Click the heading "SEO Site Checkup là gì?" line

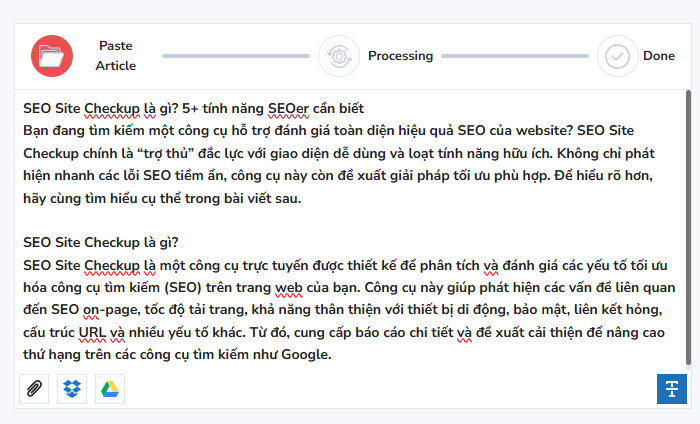tap(100, 242)
